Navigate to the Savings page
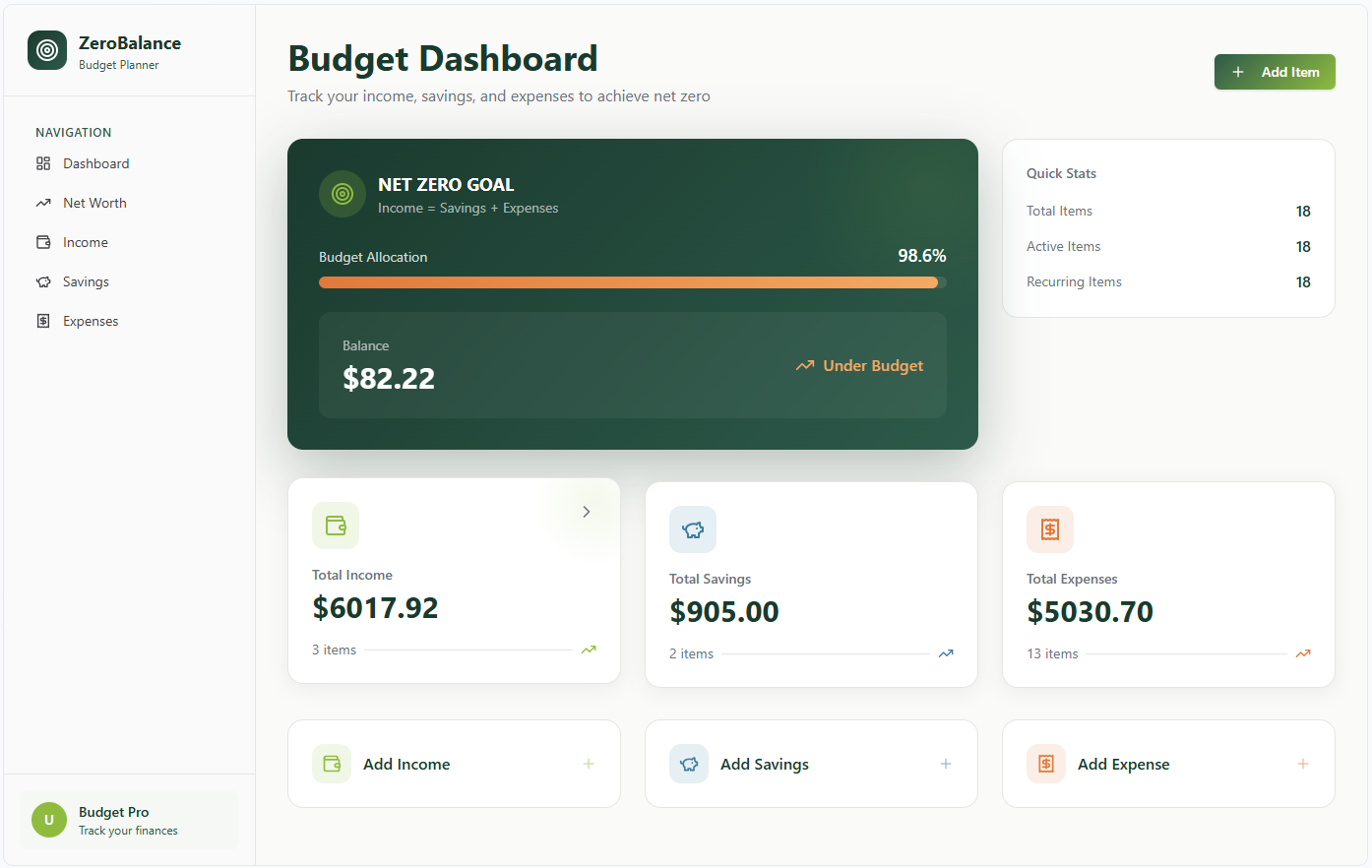 (x=129, y=281)
